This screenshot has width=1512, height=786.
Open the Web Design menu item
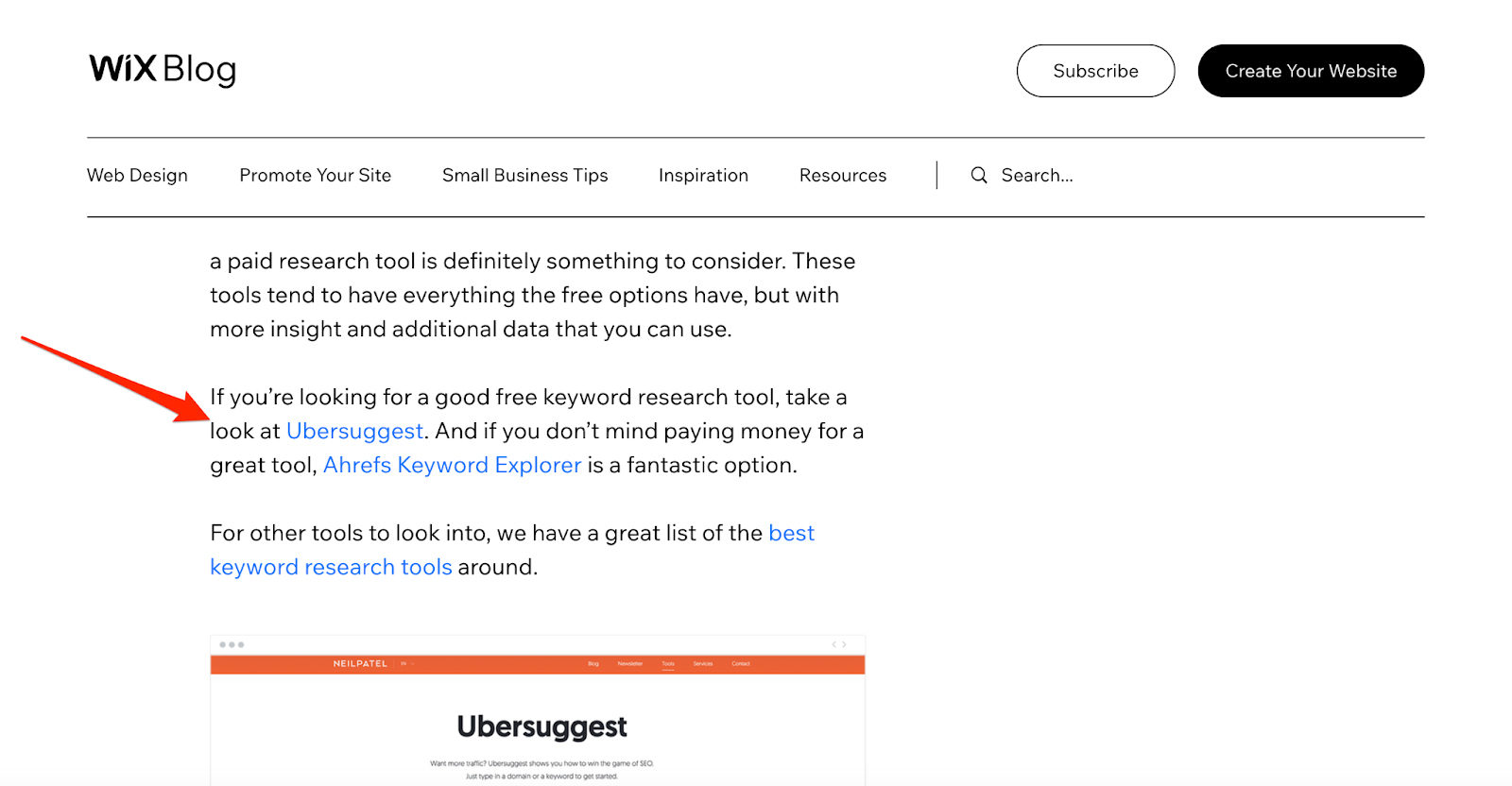137,175
